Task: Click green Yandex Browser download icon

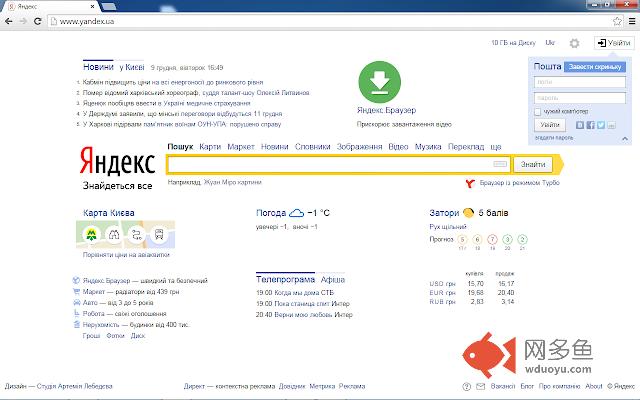Action: pos(380,82)
